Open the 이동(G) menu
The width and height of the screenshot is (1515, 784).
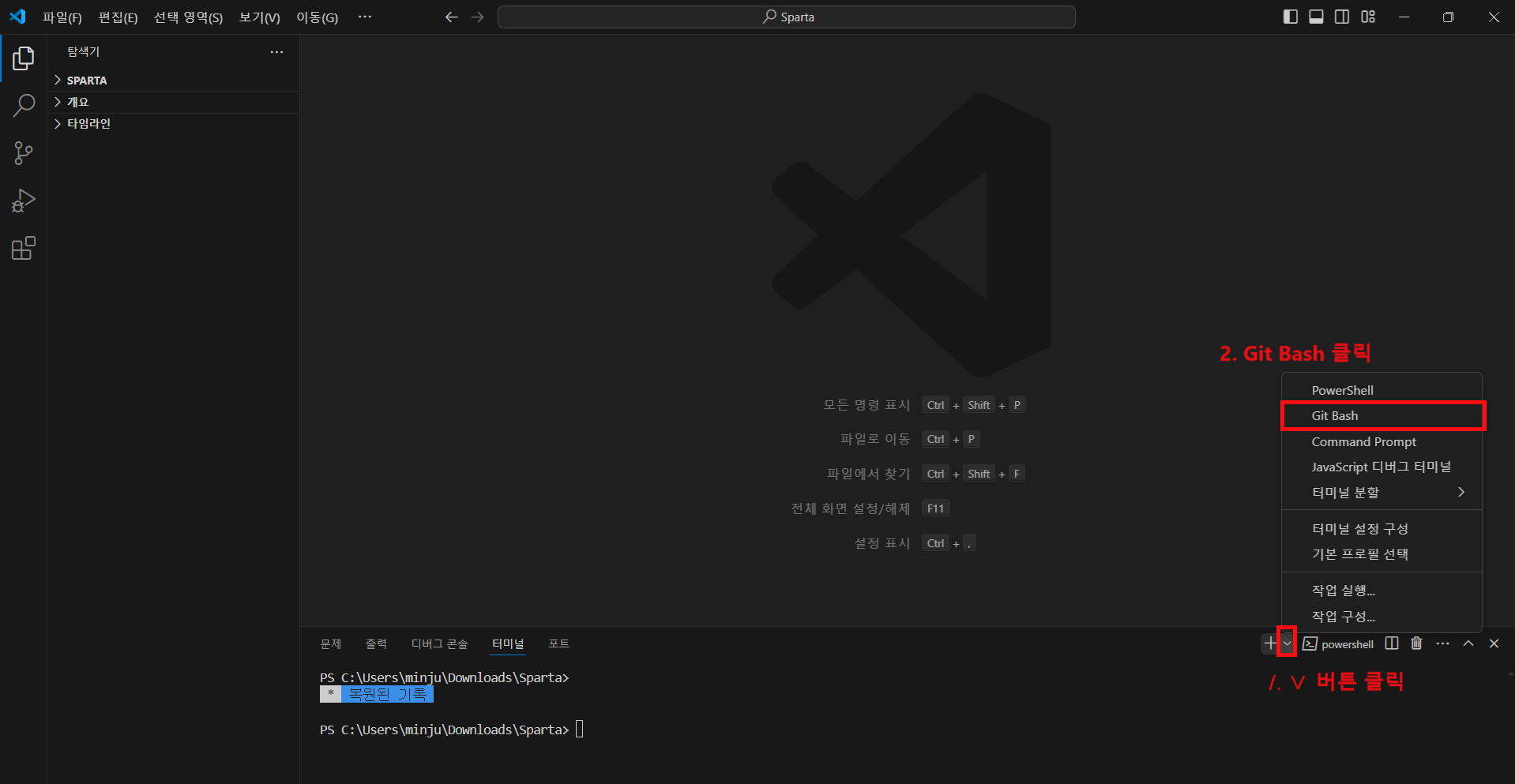click(317, 17)
